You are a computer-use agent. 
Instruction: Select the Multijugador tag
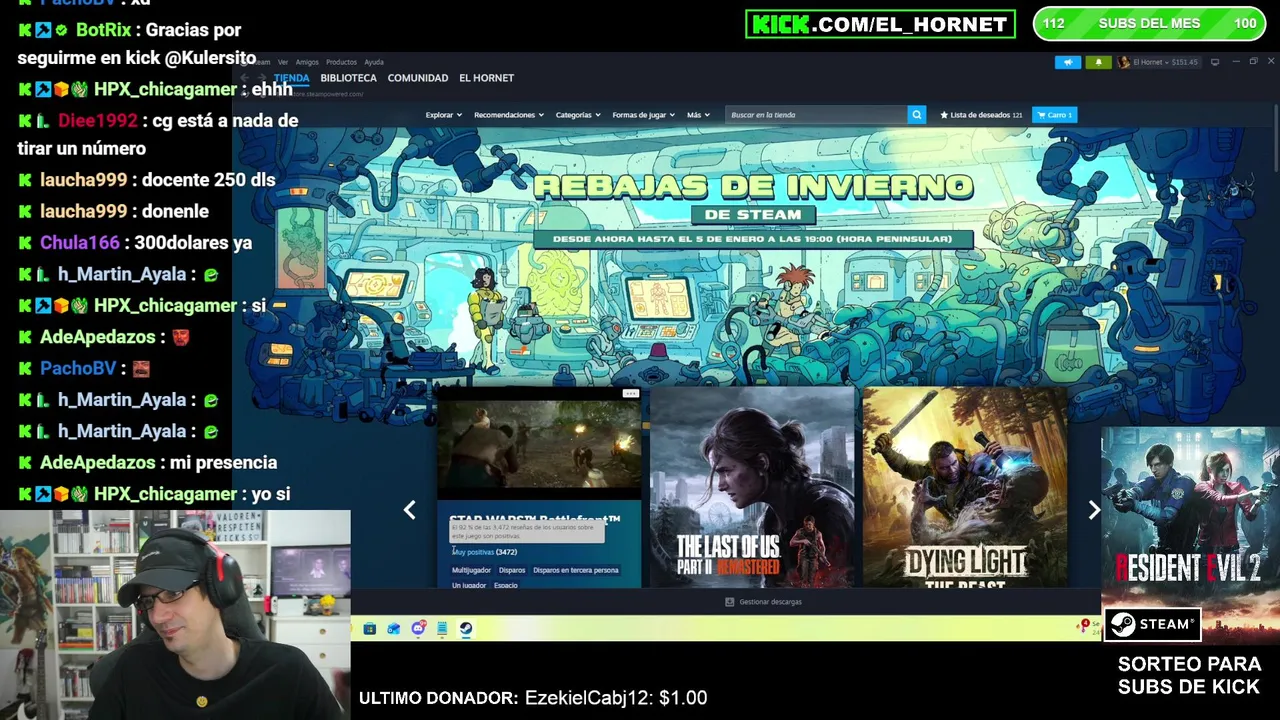coord(471,570)
